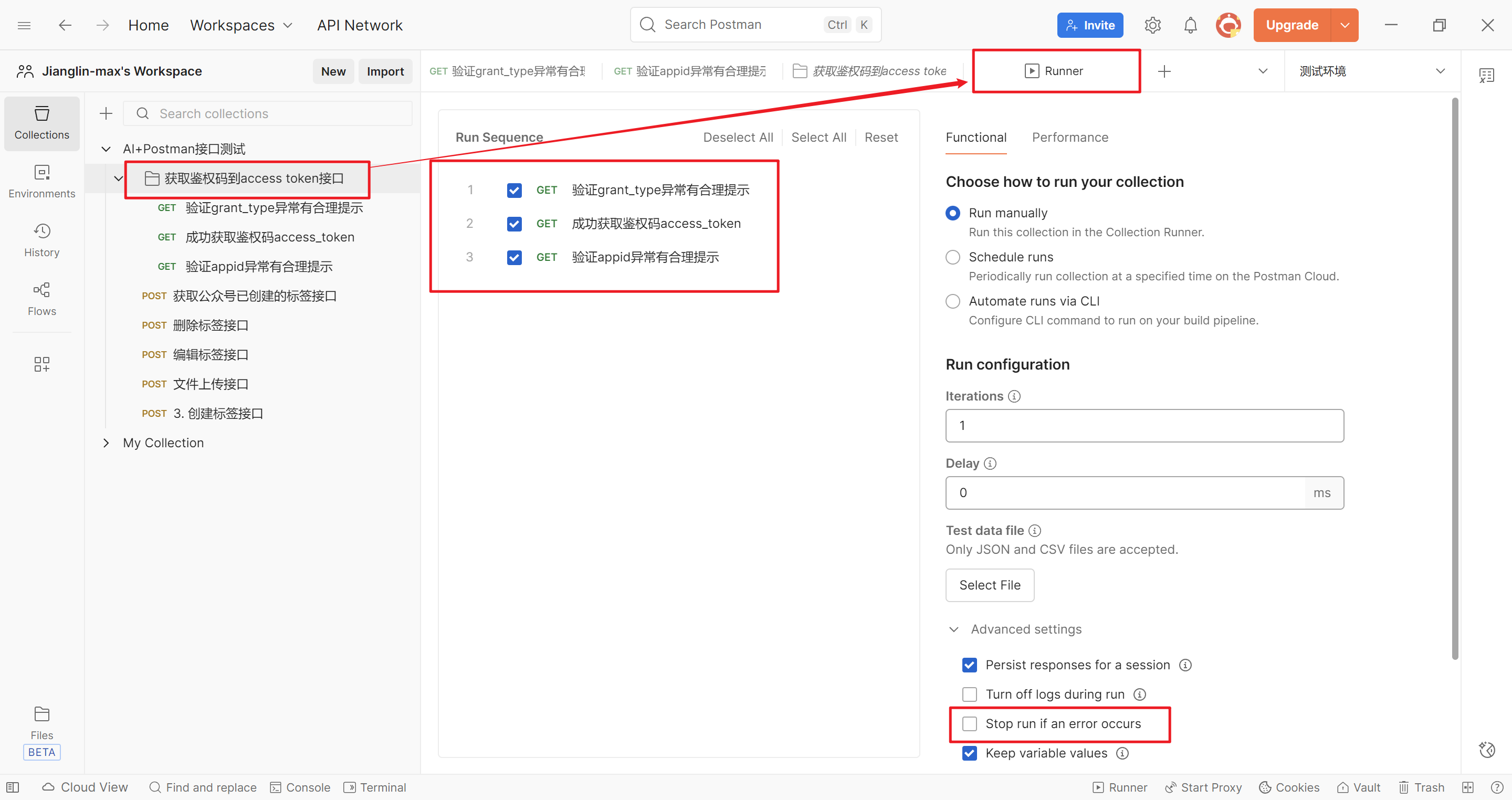Screen dimensions: 1512x800
Task: Open the GET 验证appid request tab
Action: [690, 71]
